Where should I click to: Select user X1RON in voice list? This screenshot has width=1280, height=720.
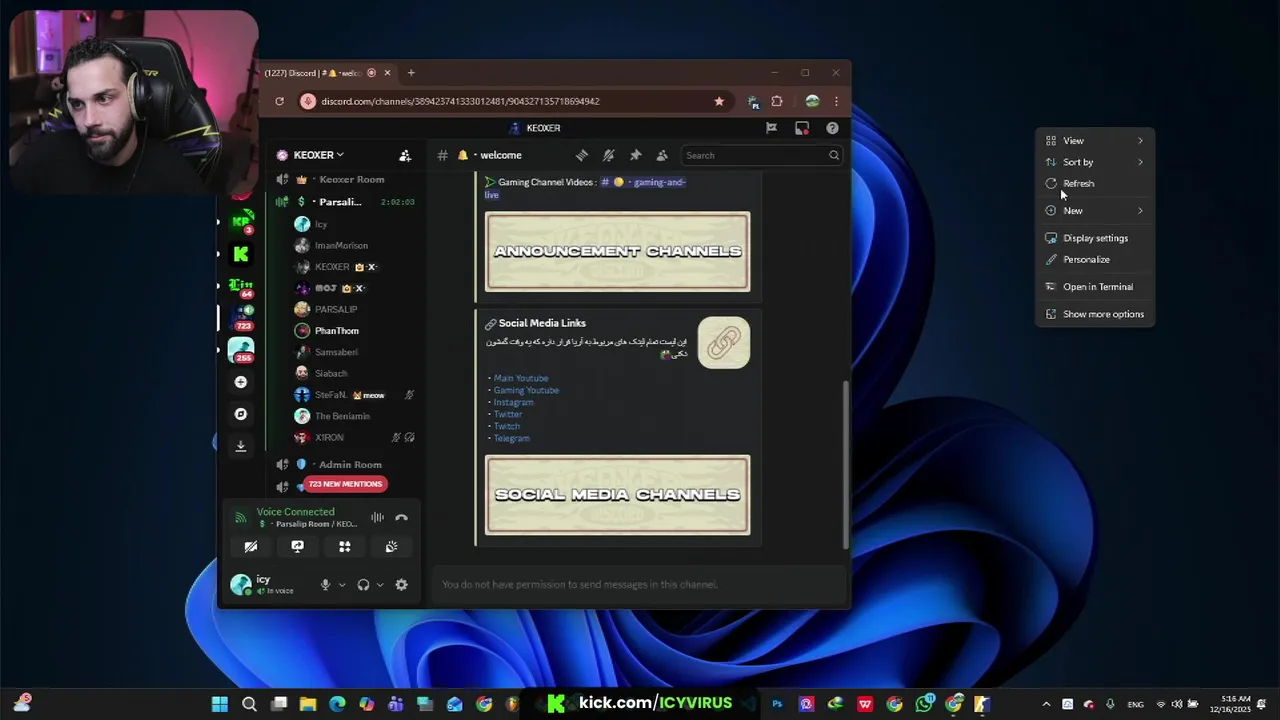pyautogui.click(x=329, y=438)
